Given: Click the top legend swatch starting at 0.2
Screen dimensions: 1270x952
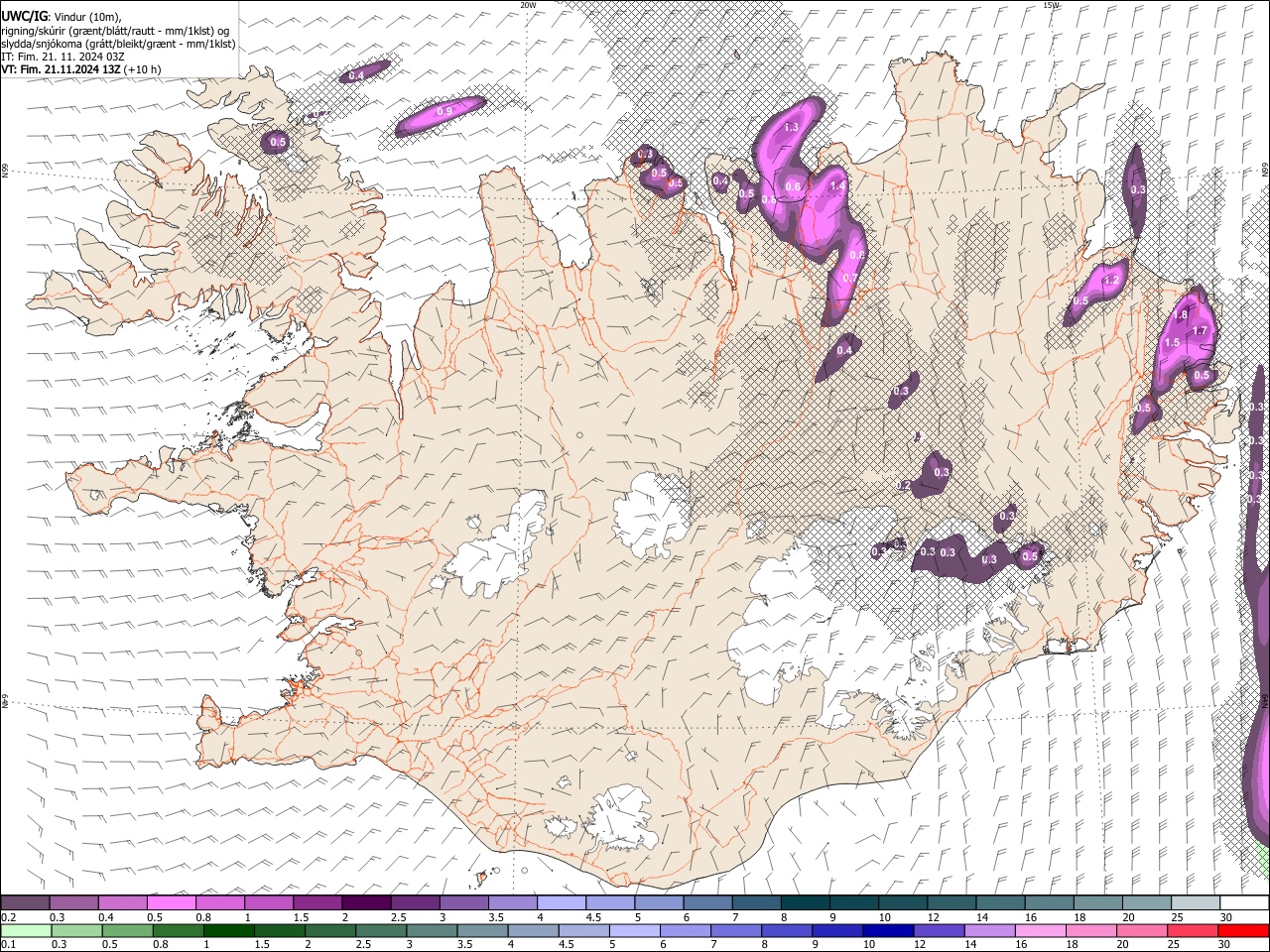Looking at the screenshot, I should [x=25, y=902].
